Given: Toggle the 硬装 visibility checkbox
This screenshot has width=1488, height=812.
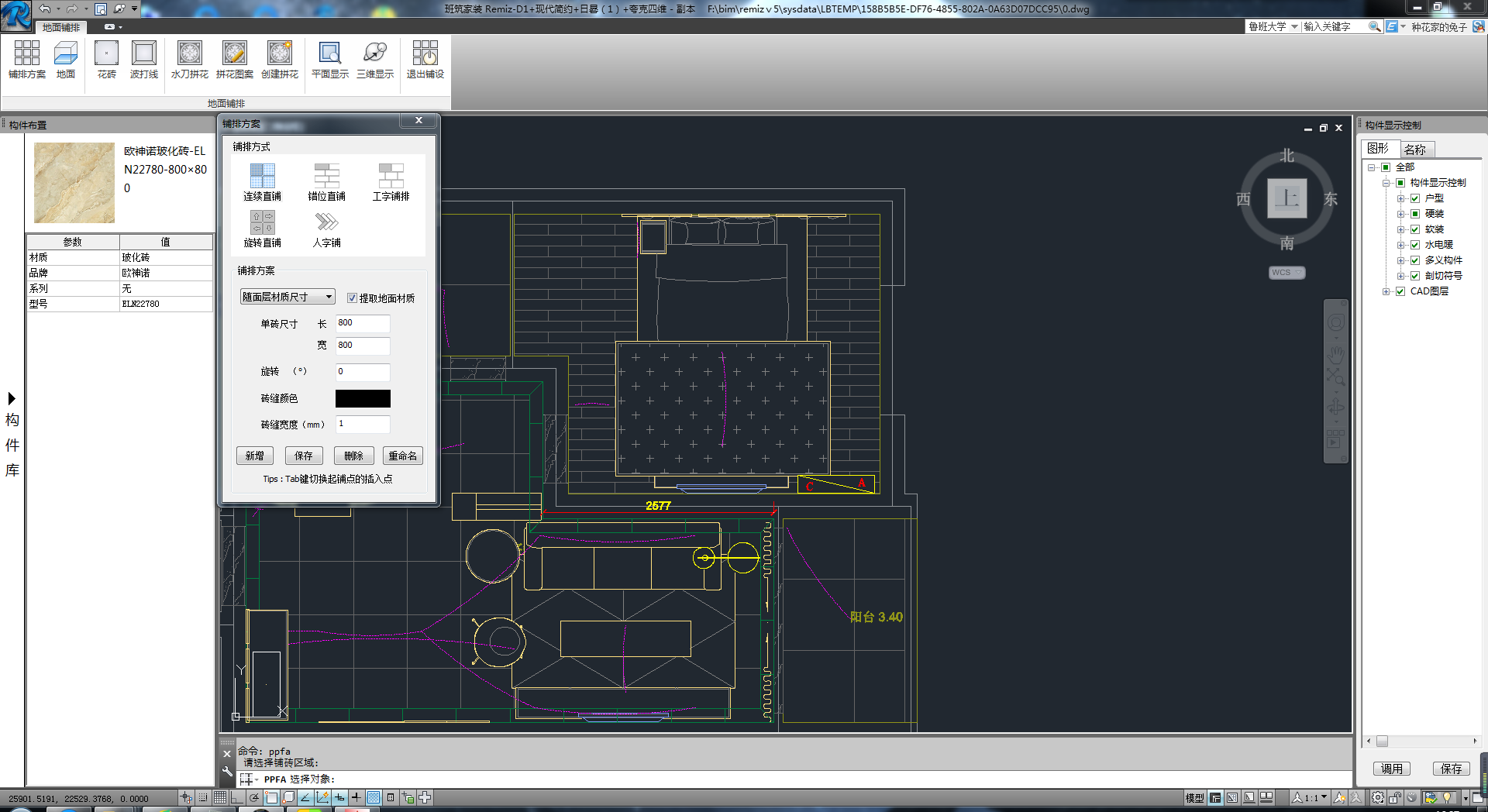Looking at the screenshot, I should pyautogui.click(x=1415, y=214).
